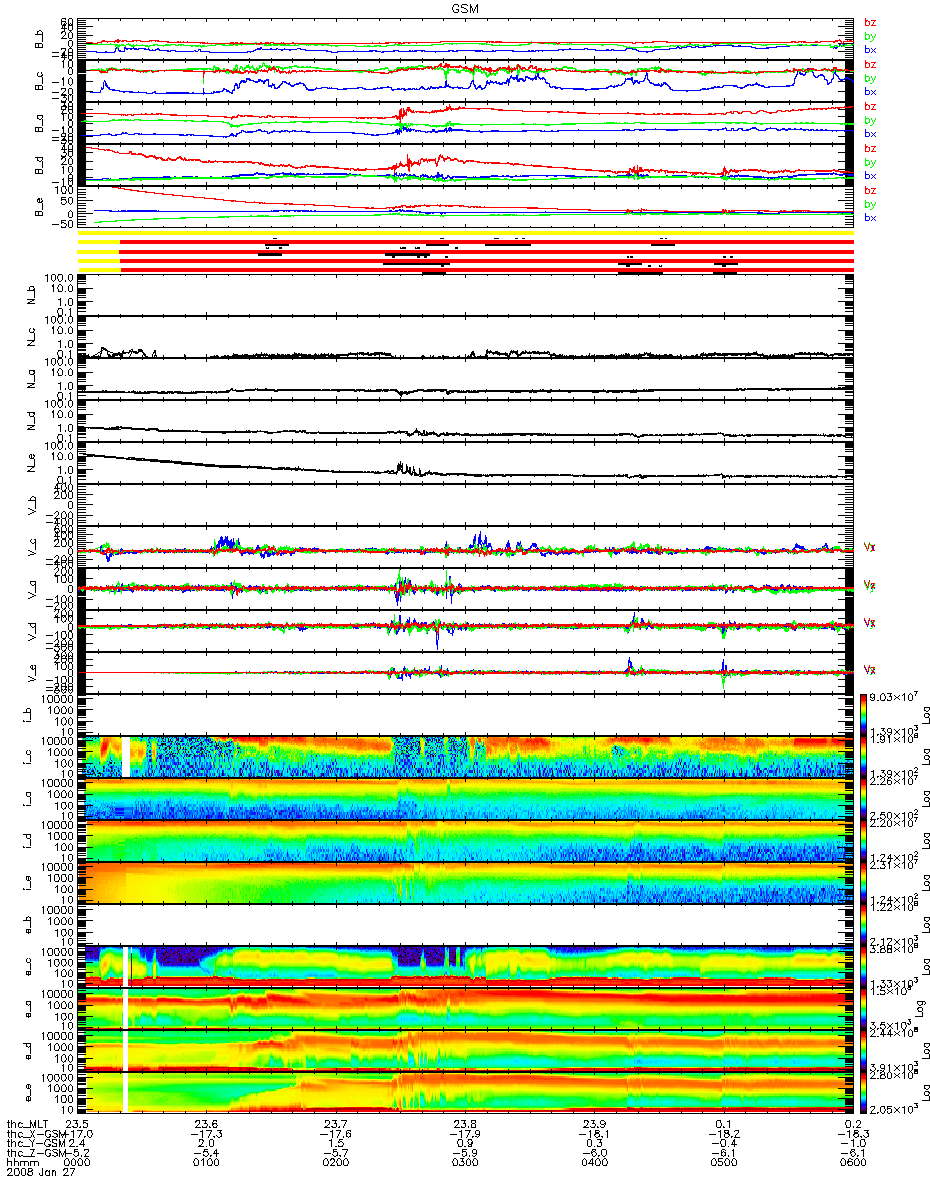Click the GSM plot title
930x1200 pixels.
(x=466, y=8)
